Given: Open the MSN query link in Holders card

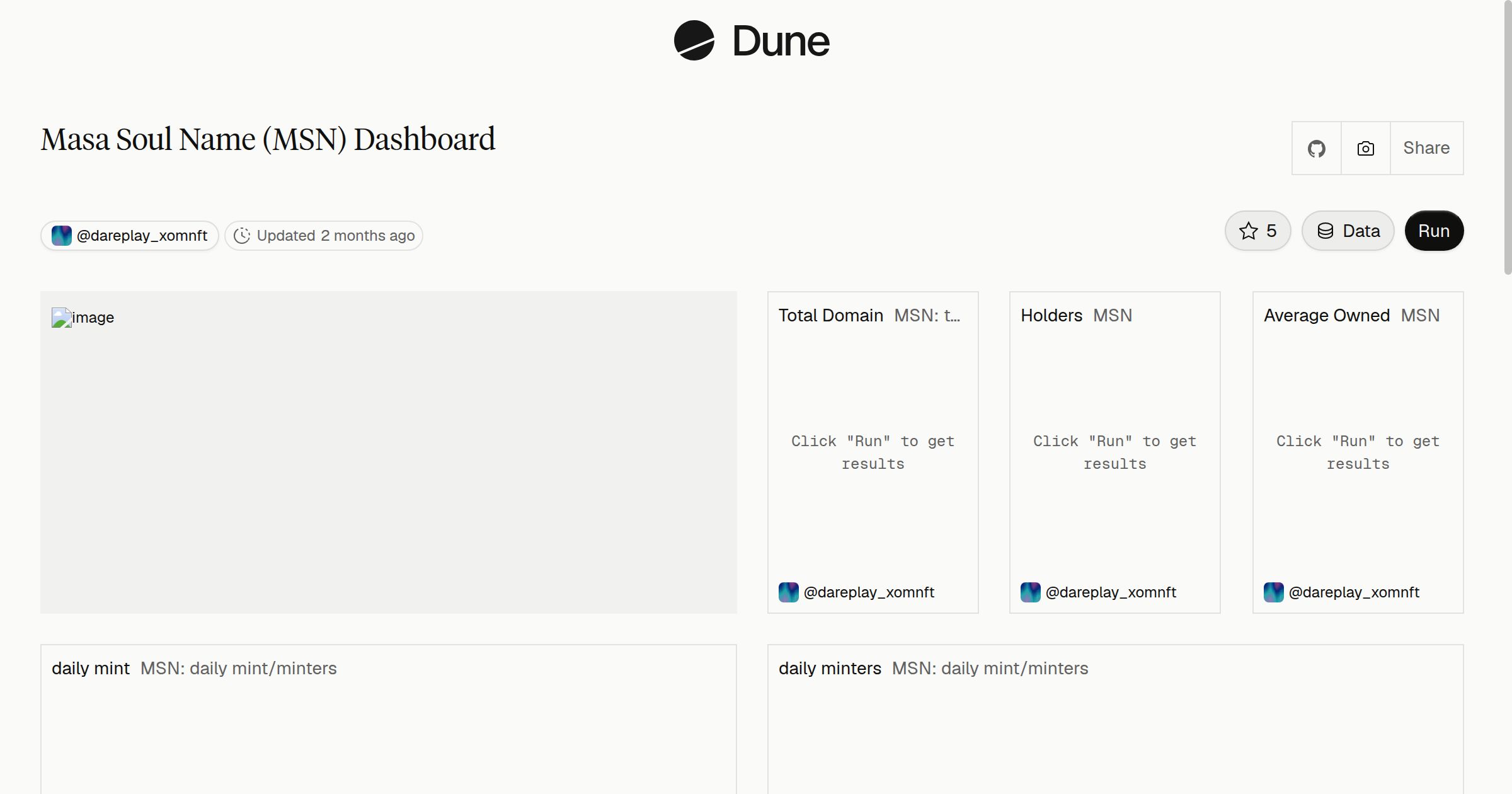Looking at the screenshot, I should 1113,315.
